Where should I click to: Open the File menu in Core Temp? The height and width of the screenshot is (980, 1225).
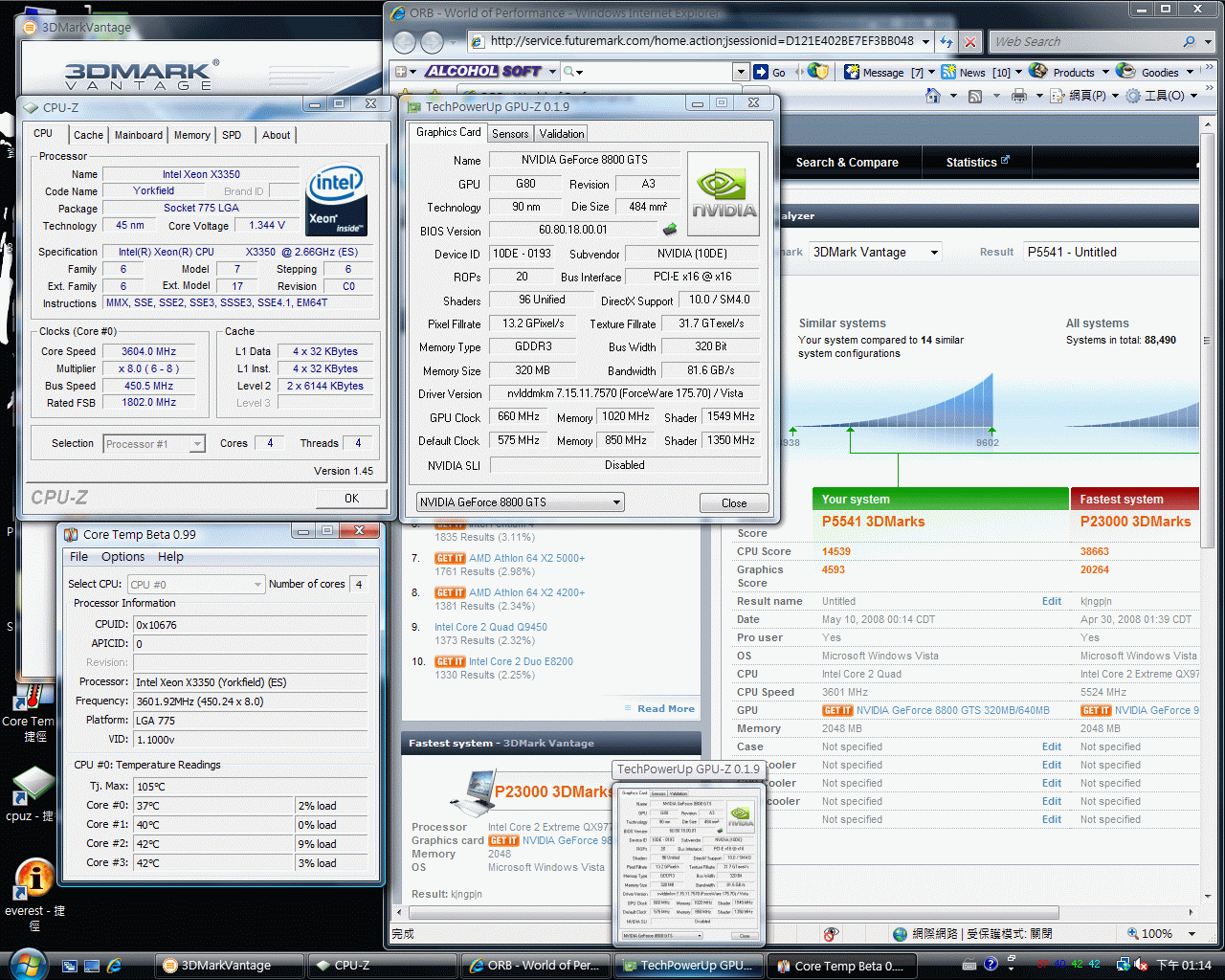[78, 557]
